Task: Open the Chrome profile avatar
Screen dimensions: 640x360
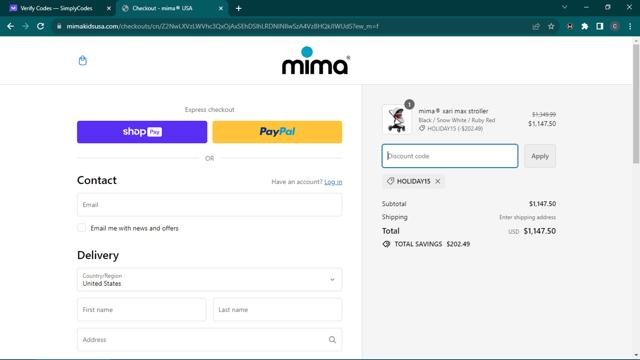Action: (x=615, y=27)
